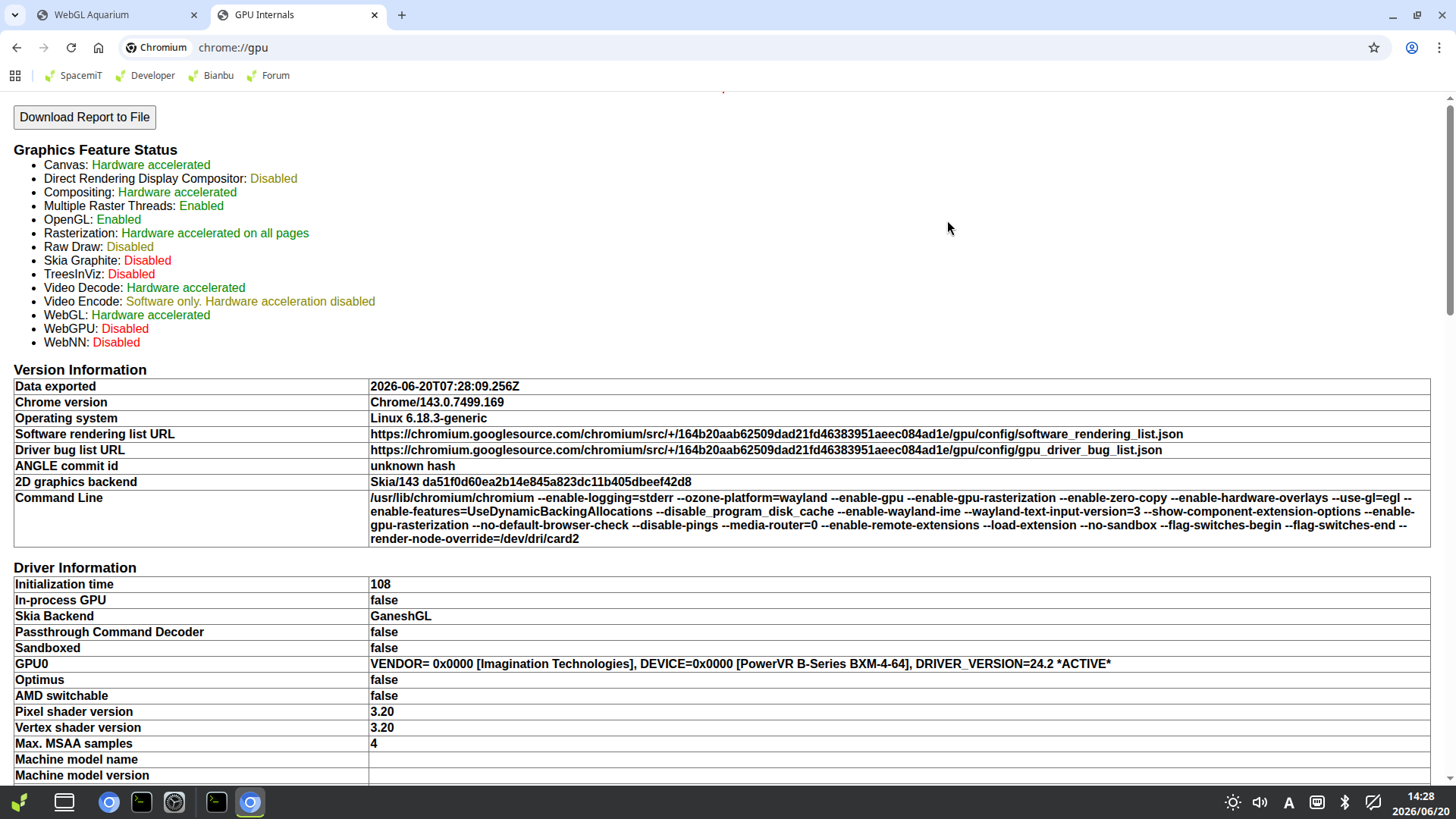Open the system settings gear in taskbar
Screen dimensions: 1456x819
[x=174, y=802]
